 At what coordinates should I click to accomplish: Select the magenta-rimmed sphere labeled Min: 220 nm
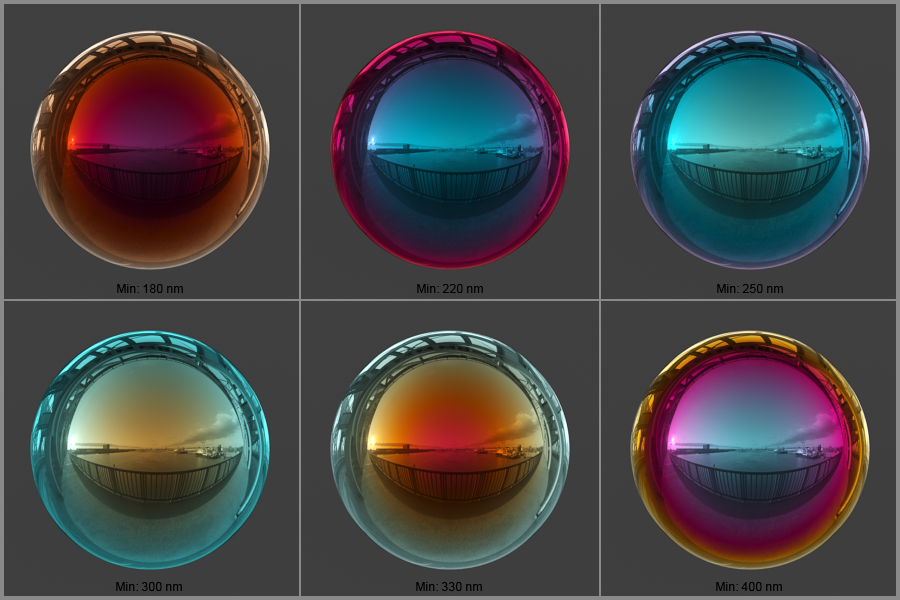click(450, 150)
